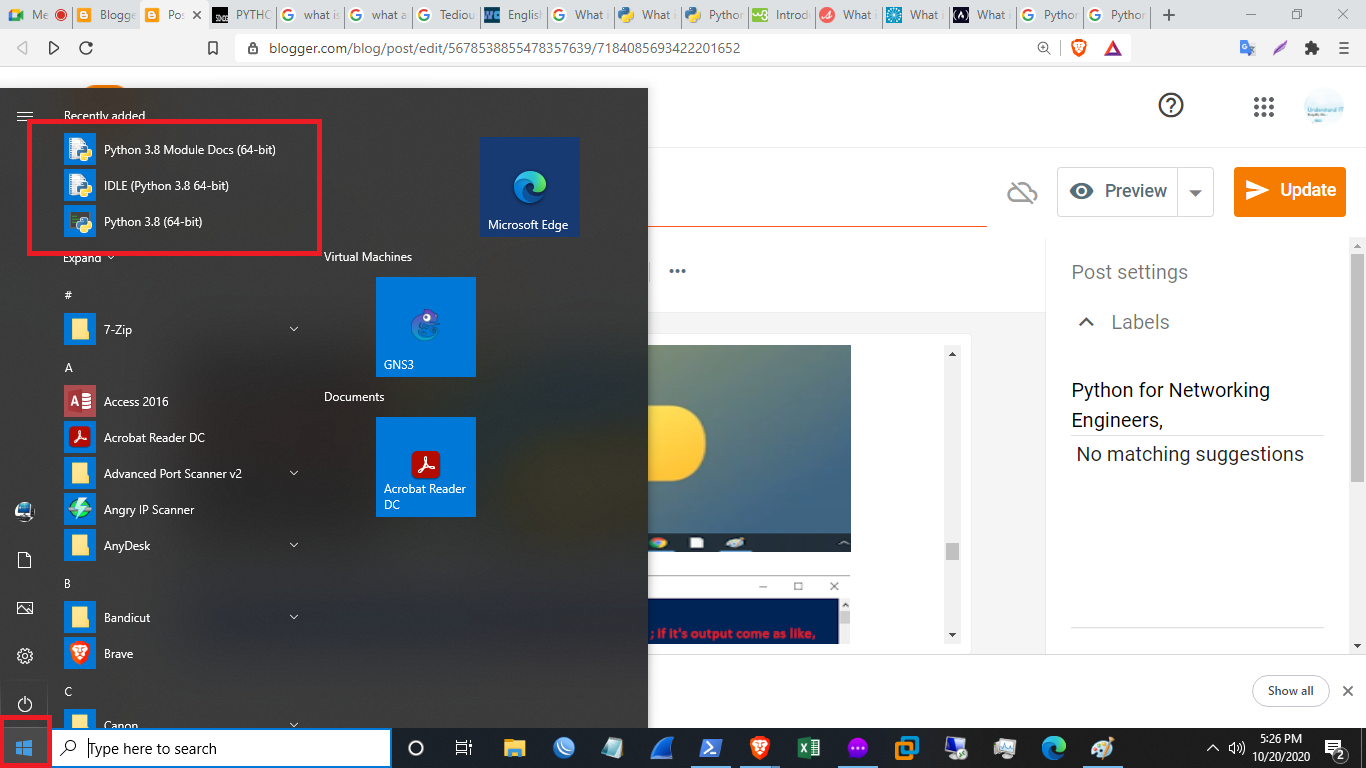Show hidden system tray icons
Screen dimensions: 1366x768
(1213, 748)
